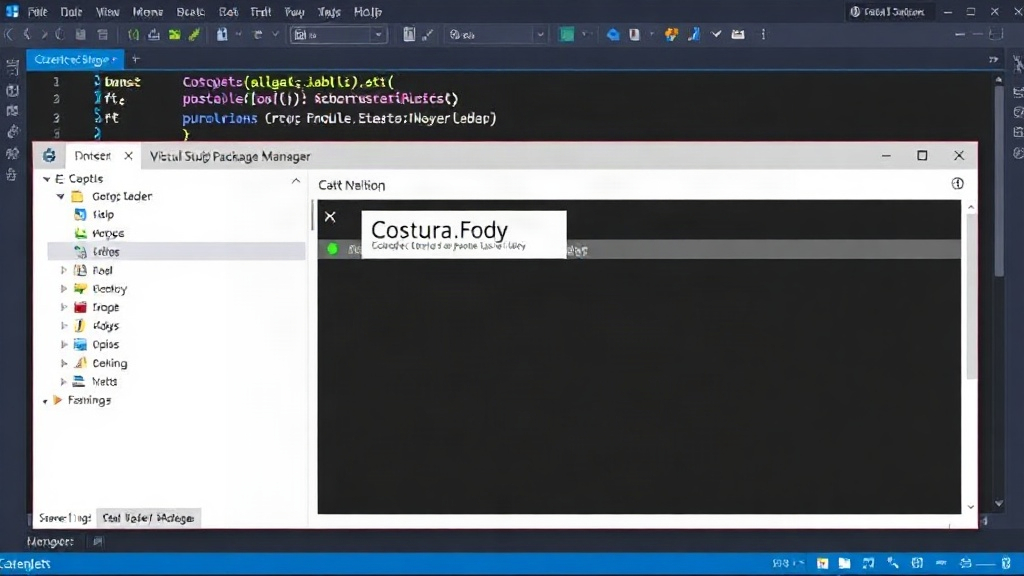1024x576 pixels.
Task: Click the orange and blue shield toolbar icon
Action: coord(671,35)
